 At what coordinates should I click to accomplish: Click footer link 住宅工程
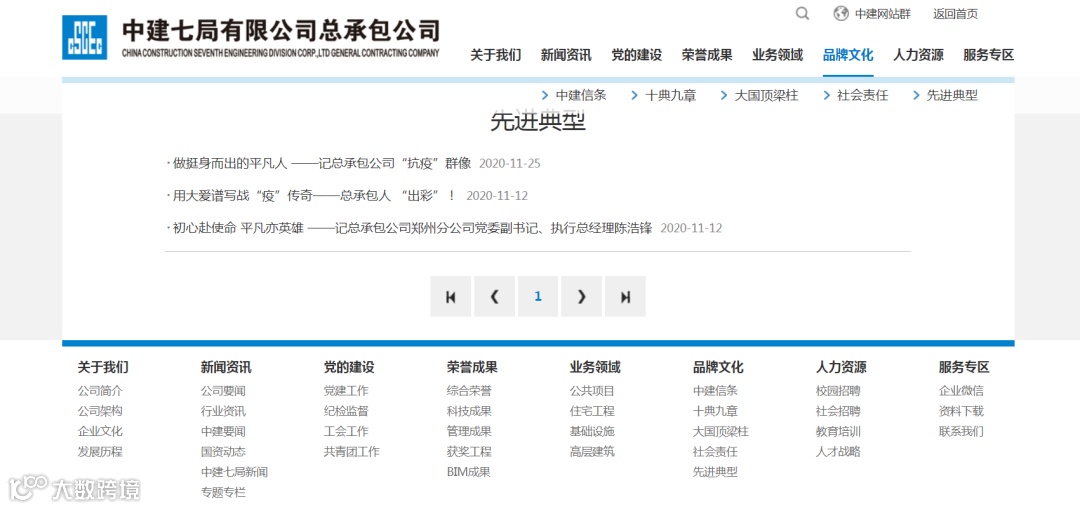[x=592, y=411]
